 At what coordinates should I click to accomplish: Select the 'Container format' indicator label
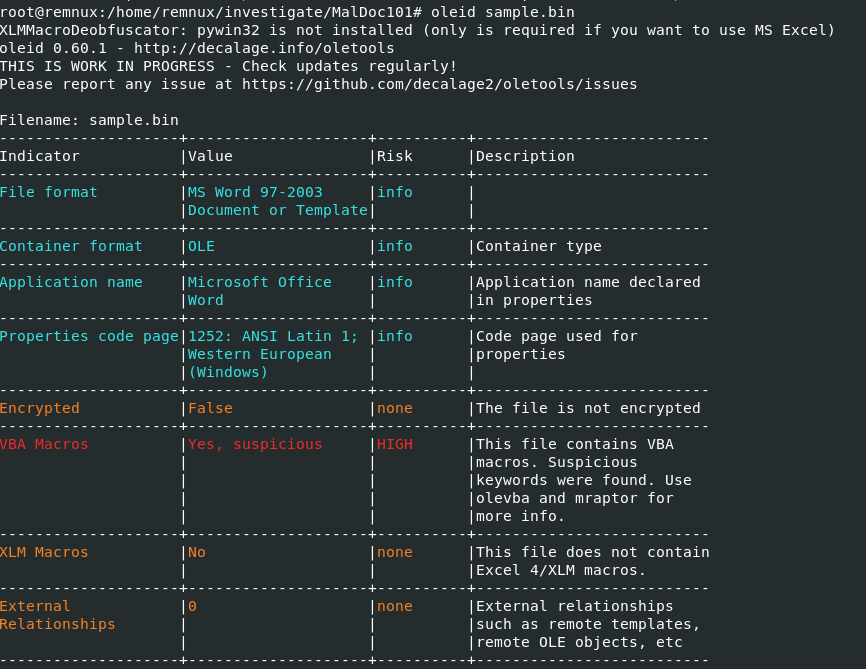(71, 246)
